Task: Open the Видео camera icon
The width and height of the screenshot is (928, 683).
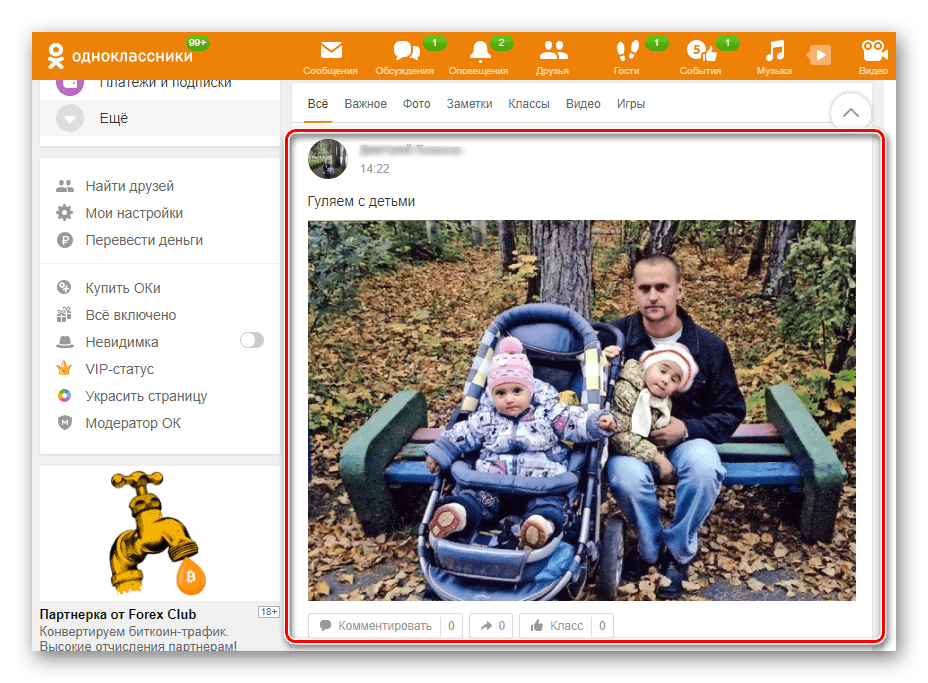Action: (x=874, y=51)
